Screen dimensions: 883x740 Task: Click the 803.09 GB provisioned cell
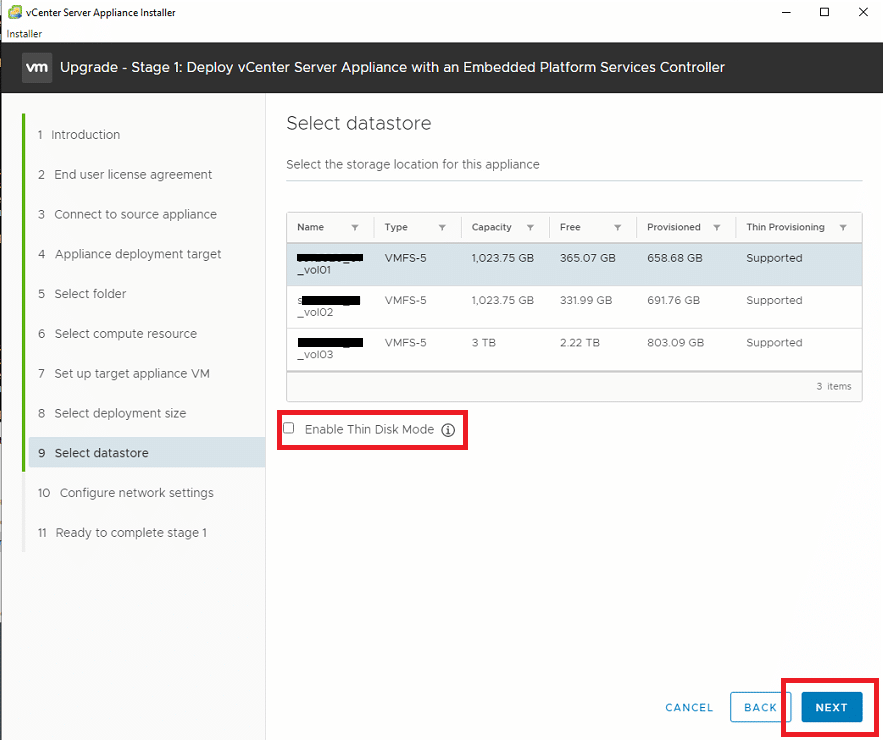click(x=675, y=343)
